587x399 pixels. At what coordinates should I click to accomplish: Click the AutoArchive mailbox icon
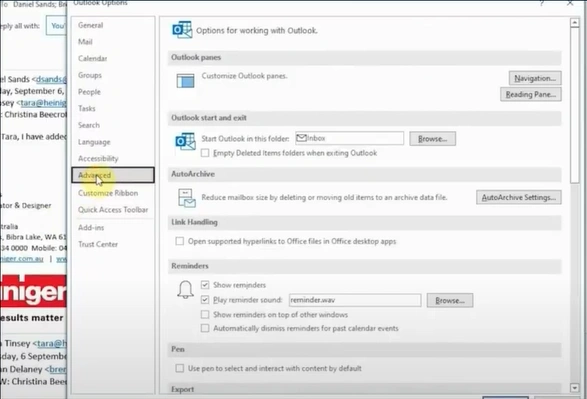pos(186,198)
